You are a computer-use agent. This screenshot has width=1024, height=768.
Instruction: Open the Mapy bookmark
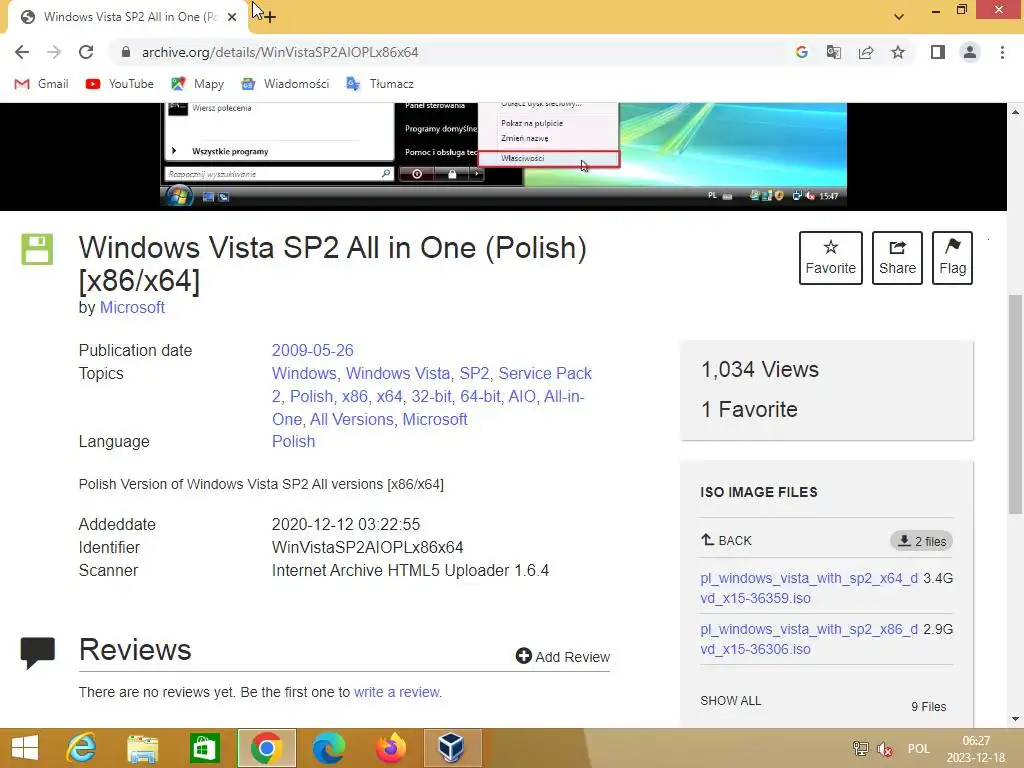click(197, 84)
